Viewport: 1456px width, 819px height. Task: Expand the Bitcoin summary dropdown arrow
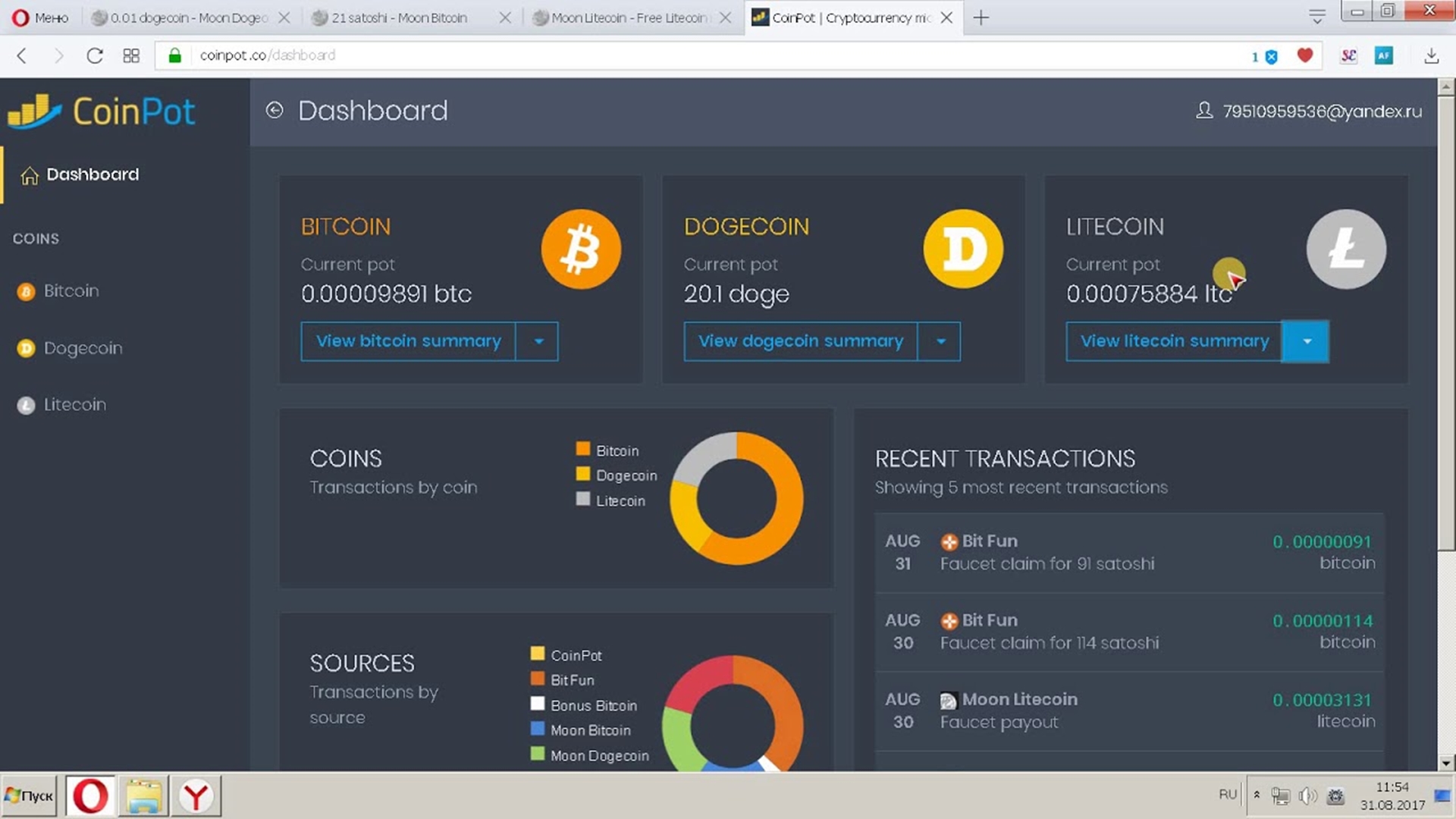[x=538, y=341]
